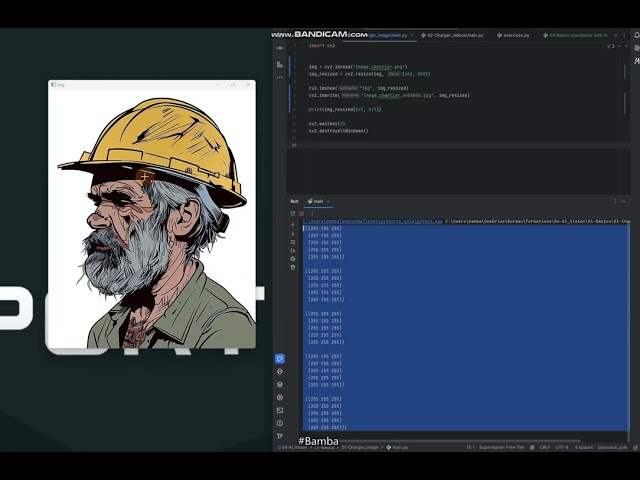Open Run panel options menu
640x480 pixels.
point(615,201)
